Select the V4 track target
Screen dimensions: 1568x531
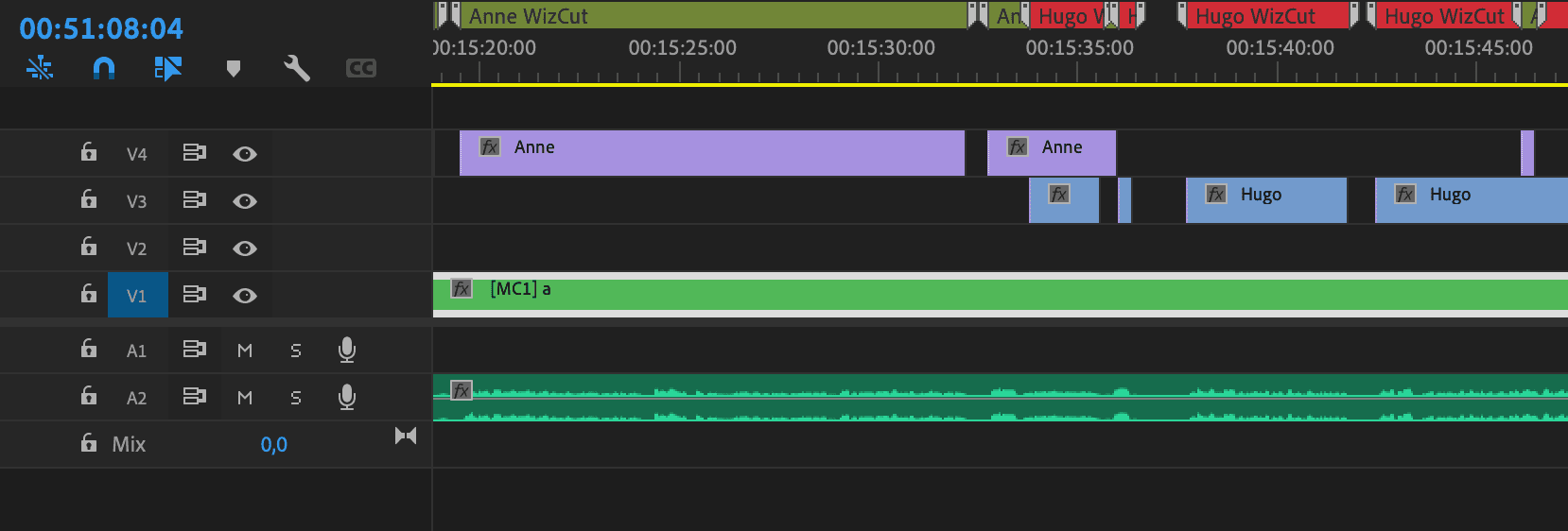pos(137,154)
